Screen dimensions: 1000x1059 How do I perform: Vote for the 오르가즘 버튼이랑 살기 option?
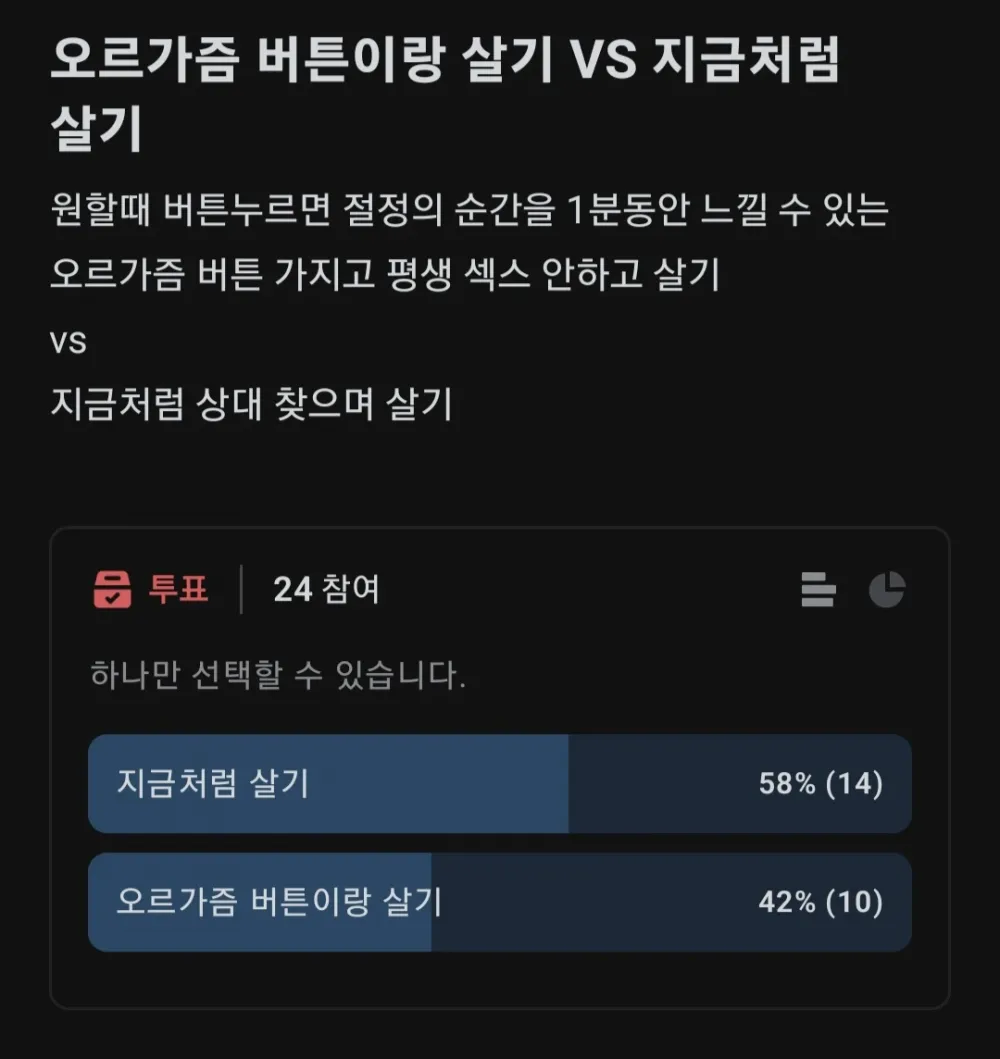(279, 903)
